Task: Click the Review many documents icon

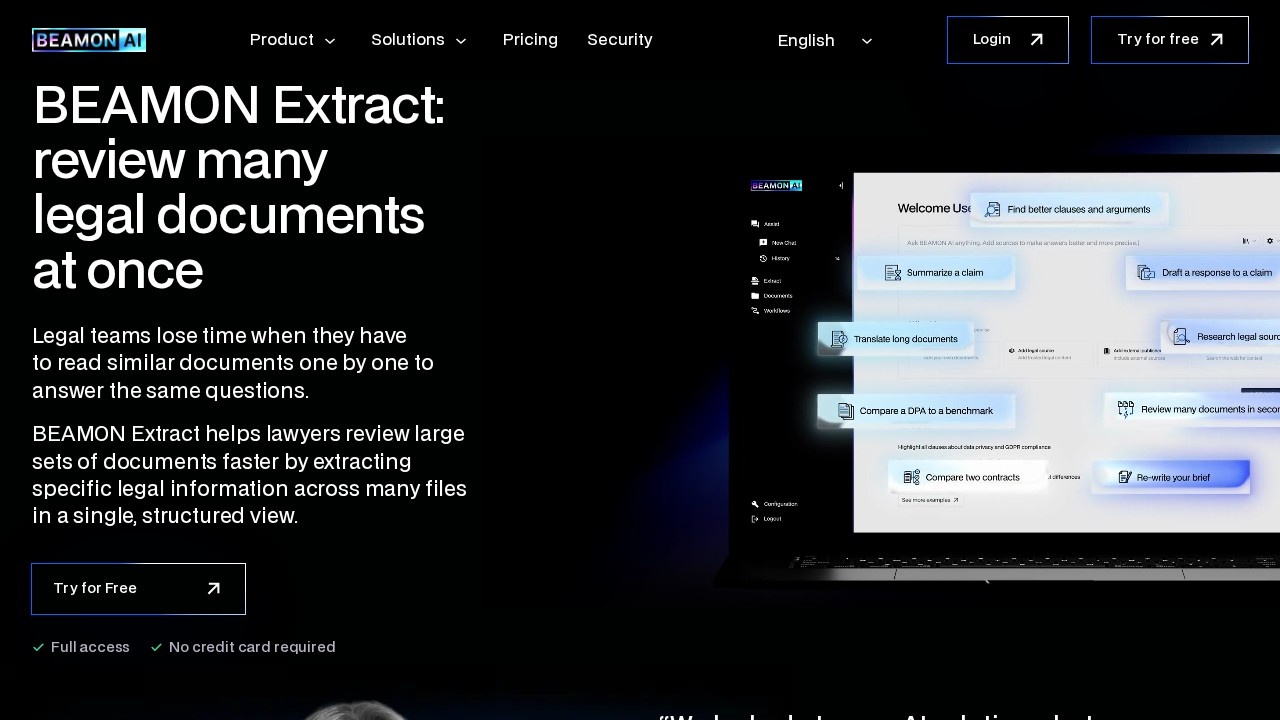Action: (x=1126, y=409)
